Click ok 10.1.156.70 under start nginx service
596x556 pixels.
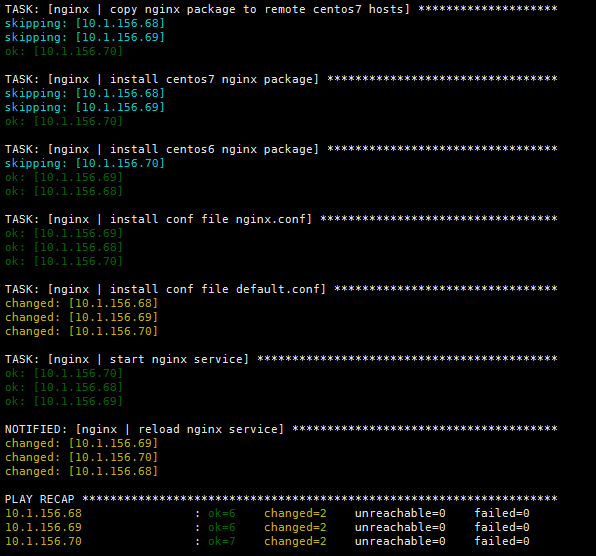[x=63, y=373]
